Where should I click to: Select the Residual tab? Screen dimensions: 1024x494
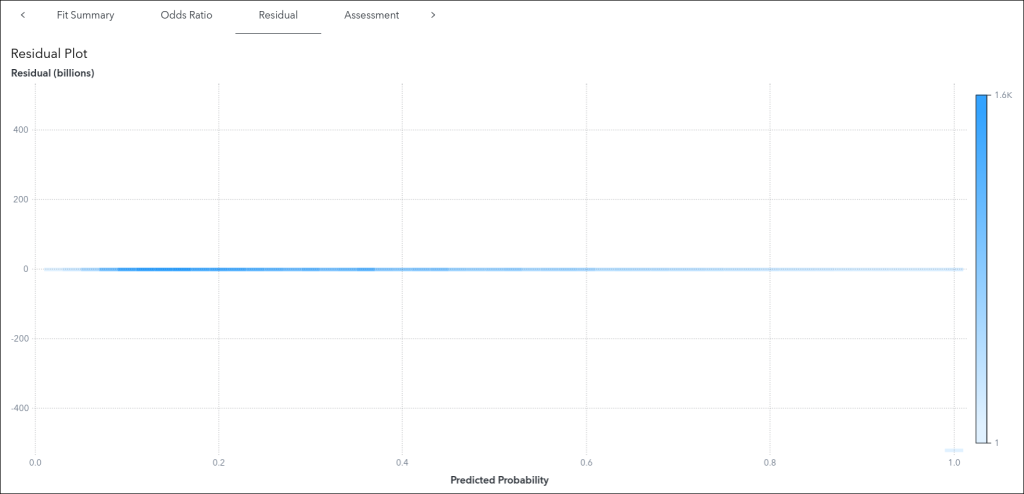[x=277, y=15]
